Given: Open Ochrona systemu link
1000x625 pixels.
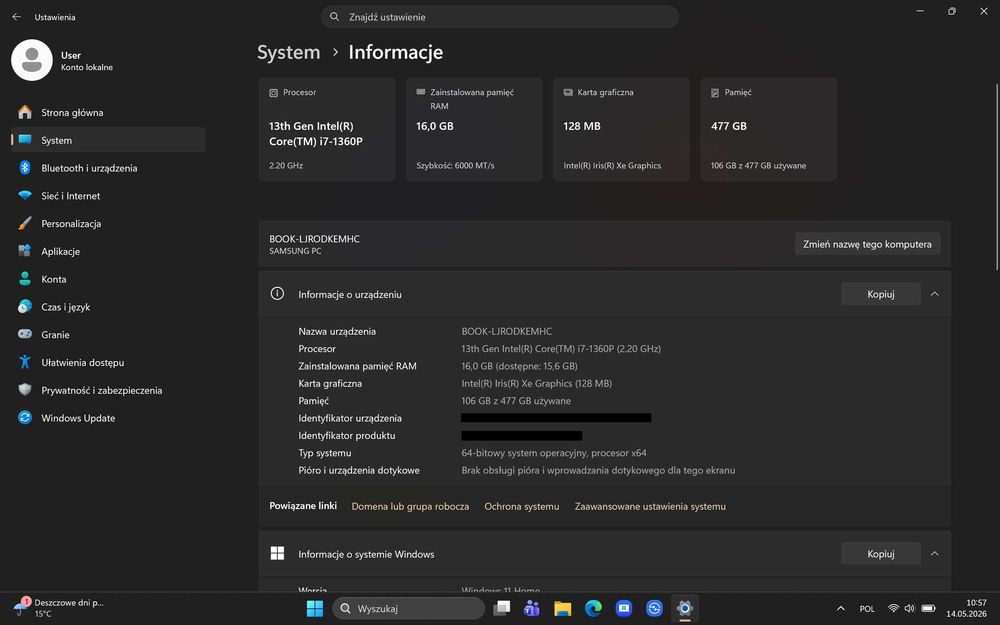Looking at the screenshot, I should tap(522, 506).
